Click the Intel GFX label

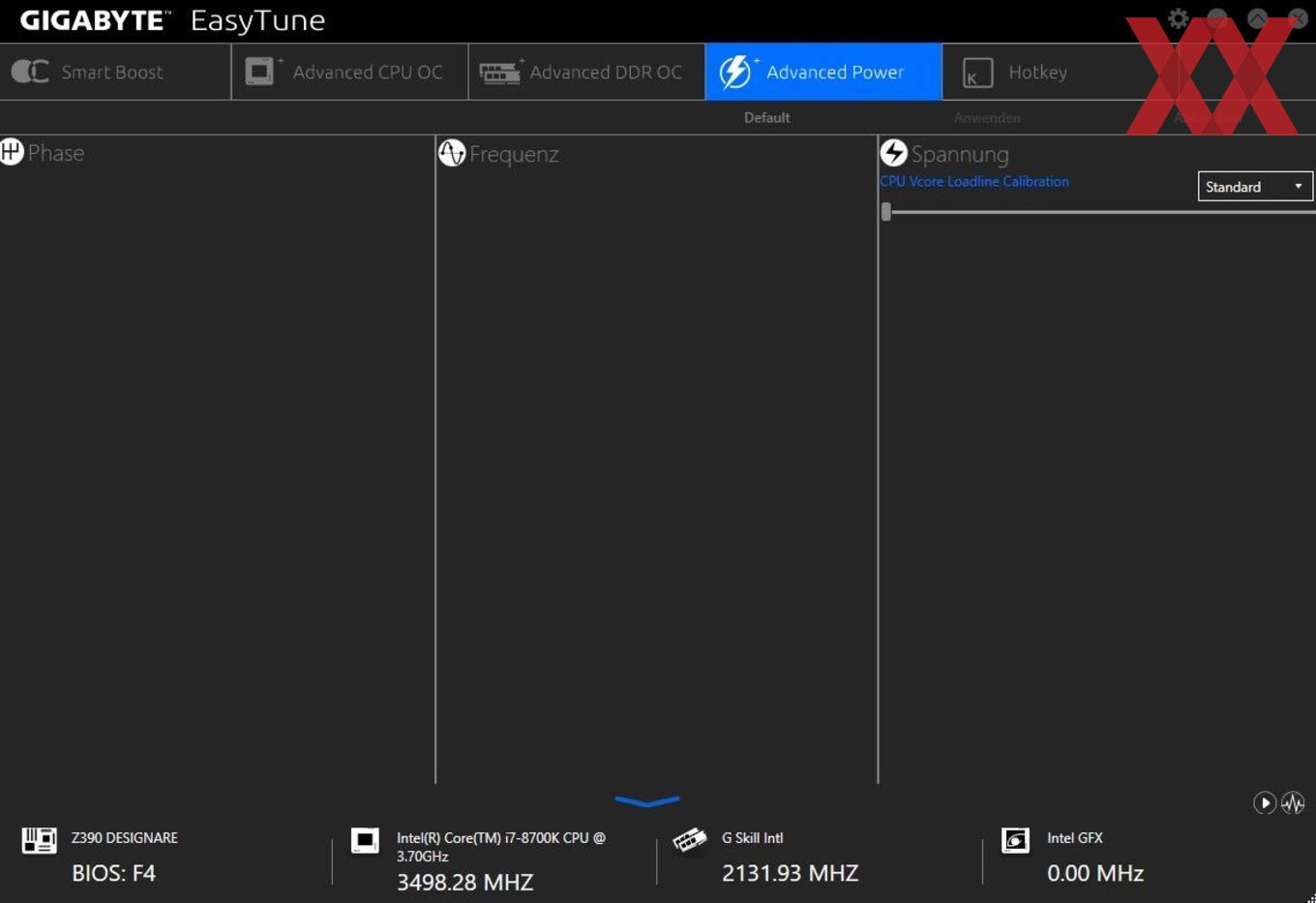[1074, 838]
